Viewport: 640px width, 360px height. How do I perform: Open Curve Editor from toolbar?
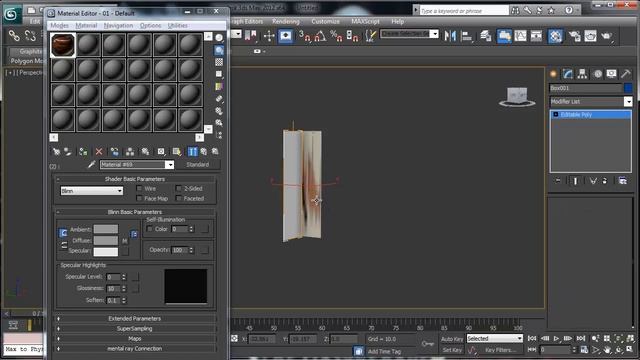tap(520, 36)
